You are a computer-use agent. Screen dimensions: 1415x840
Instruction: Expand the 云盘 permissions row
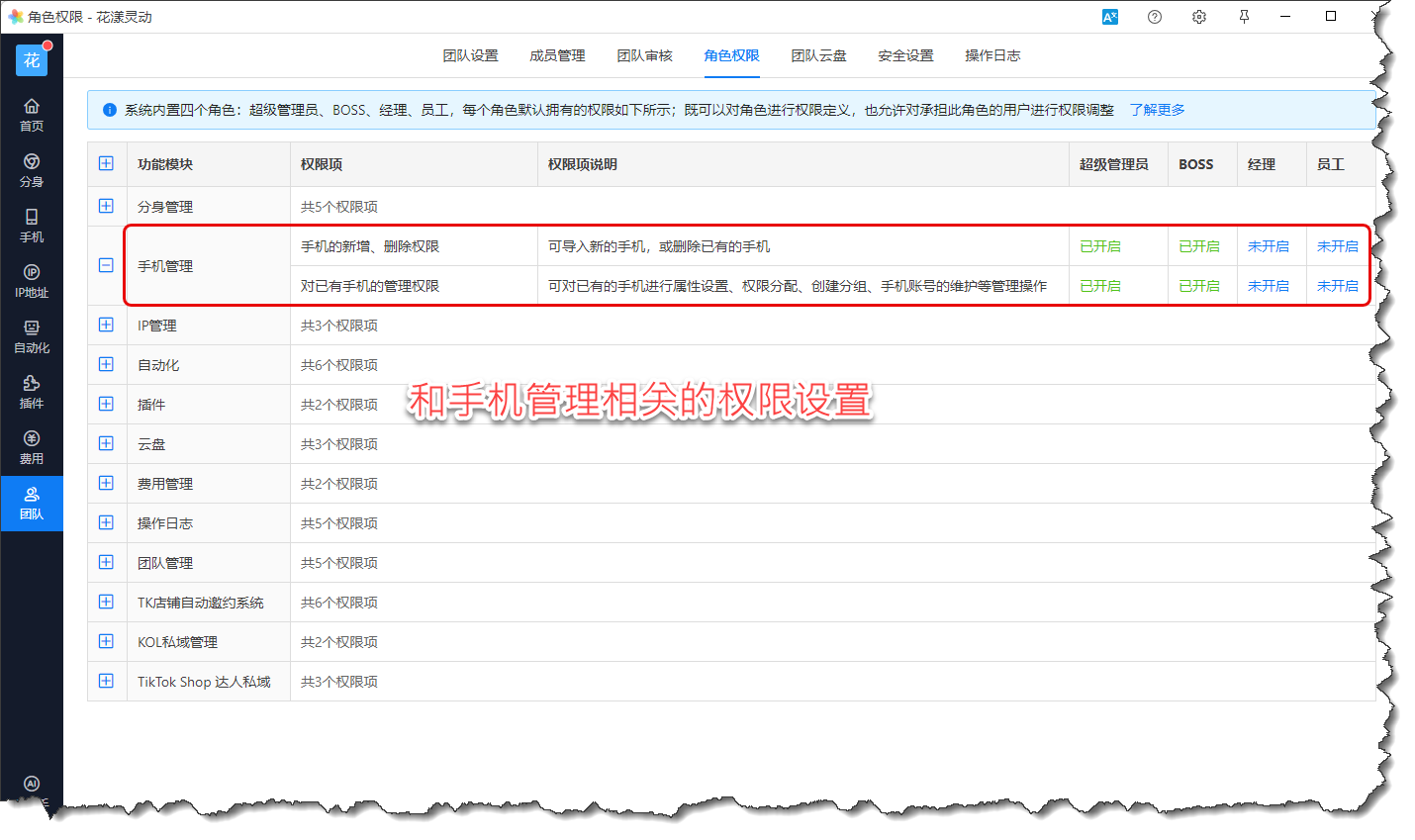click(106, 443)
